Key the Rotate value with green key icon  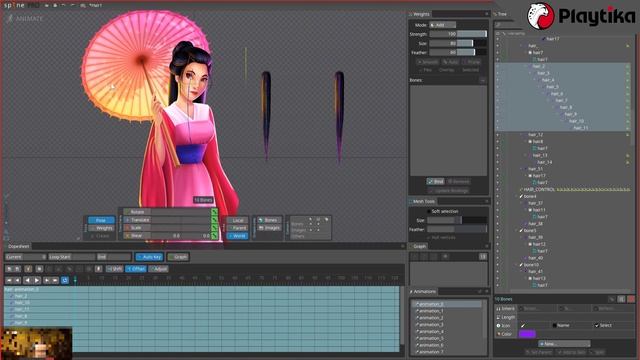tap(214, 212)
